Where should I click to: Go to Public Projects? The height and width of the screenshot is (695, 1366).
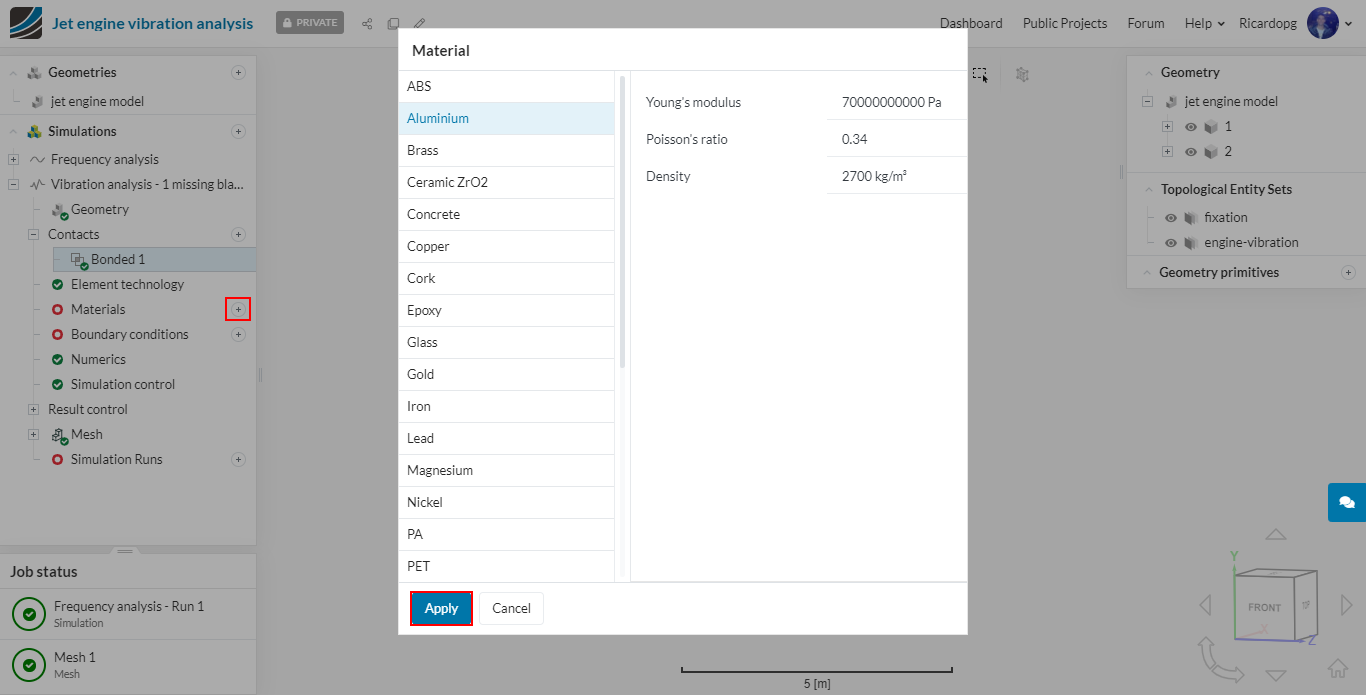tap(1065, 23)
